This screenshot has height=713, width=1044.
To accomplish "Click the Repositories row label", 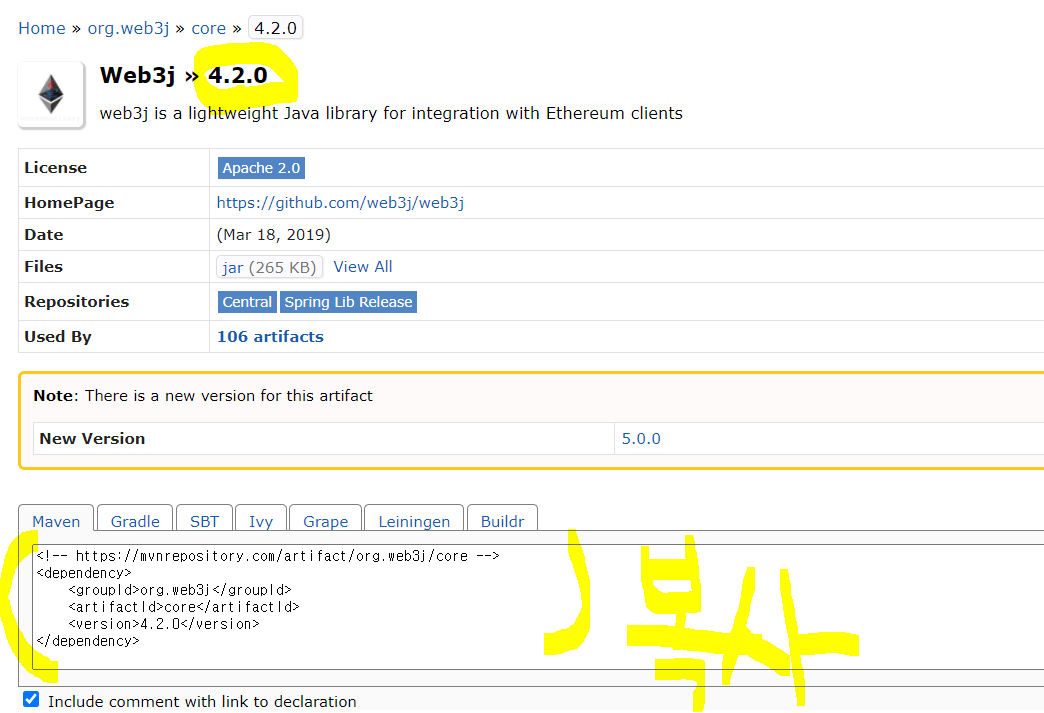I will [x=77, y=302].
